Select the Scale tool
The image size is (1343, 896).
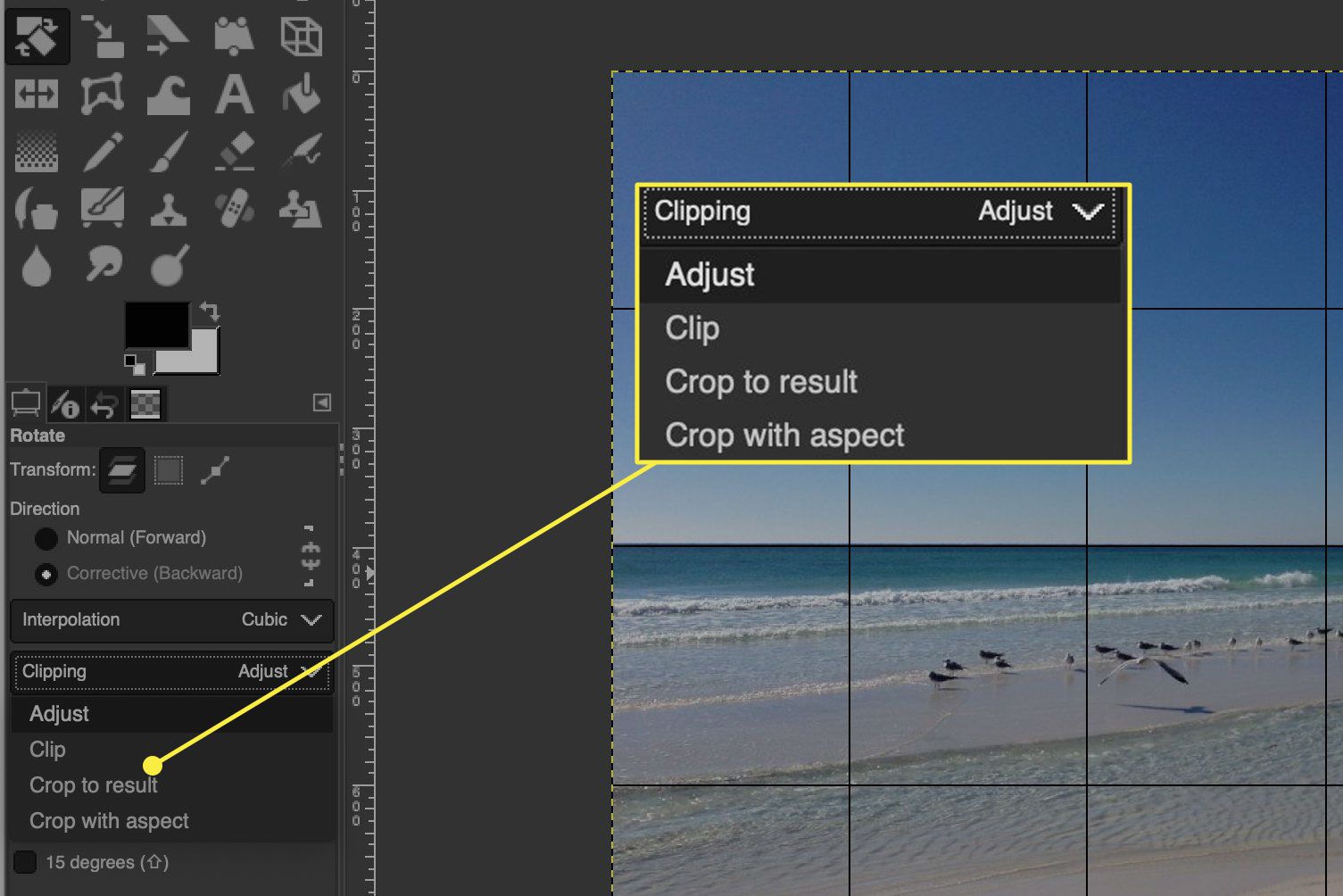[103, 36]
